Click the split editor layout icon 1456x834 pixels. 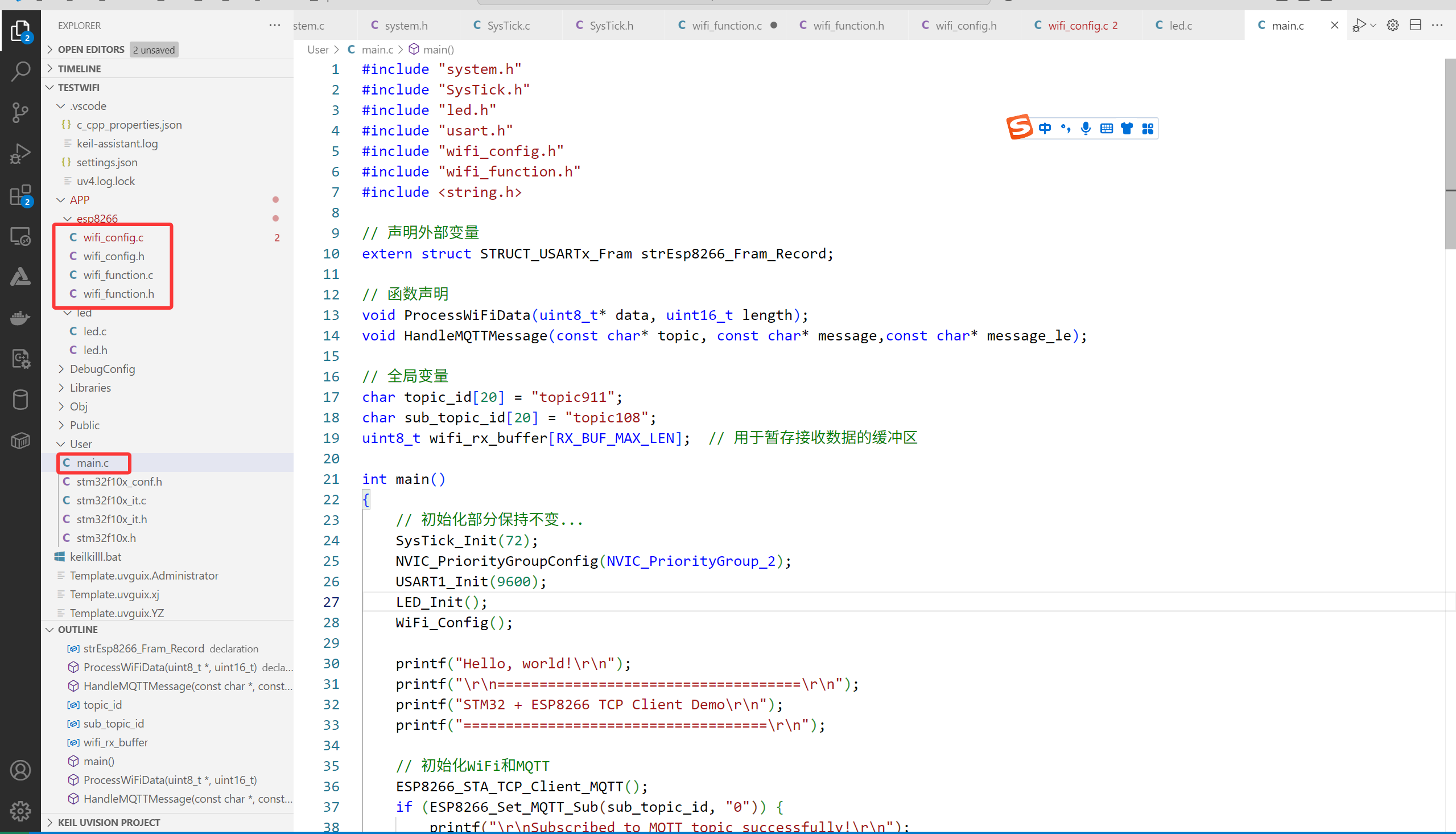point(1415,25)
